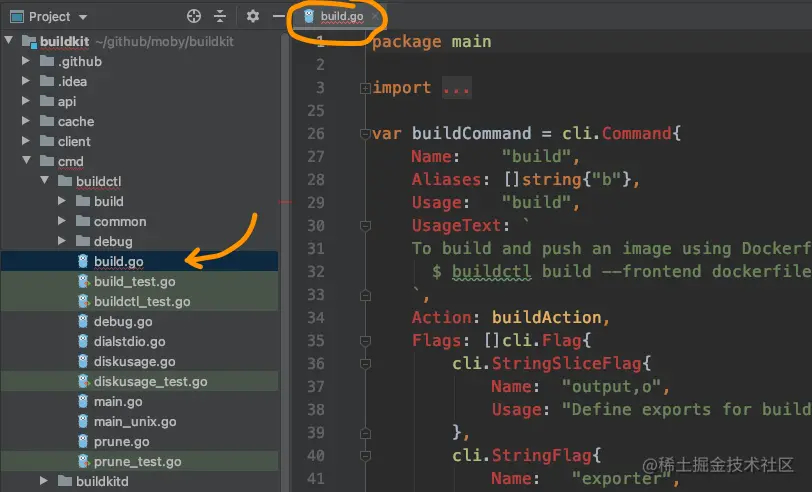Click the collapse all icon in Project toolbar
The image size is (812, 492).
point(220,17)
